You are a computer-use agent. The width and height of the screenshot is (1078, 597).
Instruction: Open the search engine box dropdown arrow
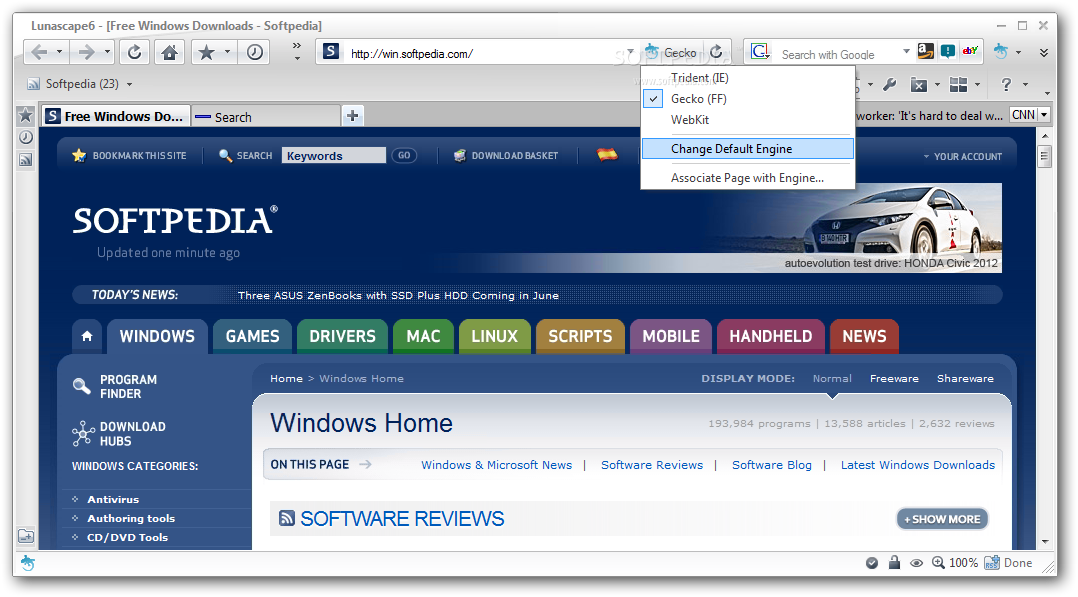pos(906,52)
